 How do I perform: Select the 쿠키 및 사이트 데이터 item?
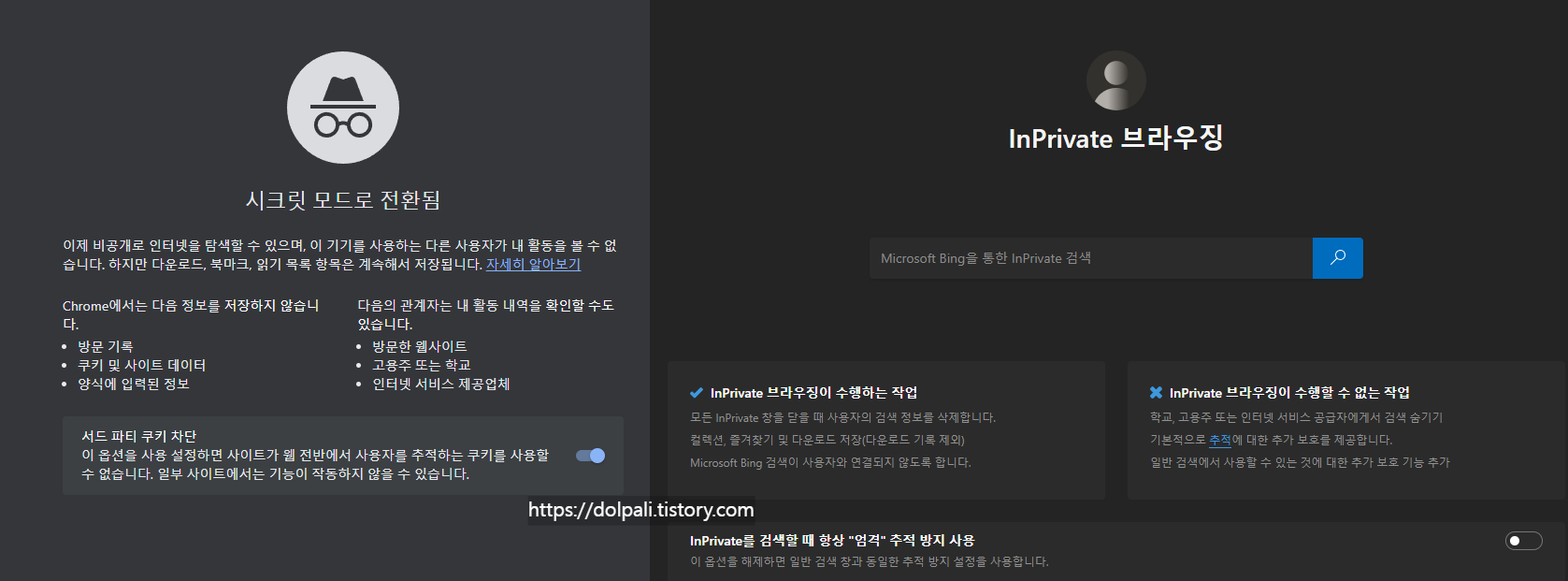pyautogui.click(x=142, y=366)
